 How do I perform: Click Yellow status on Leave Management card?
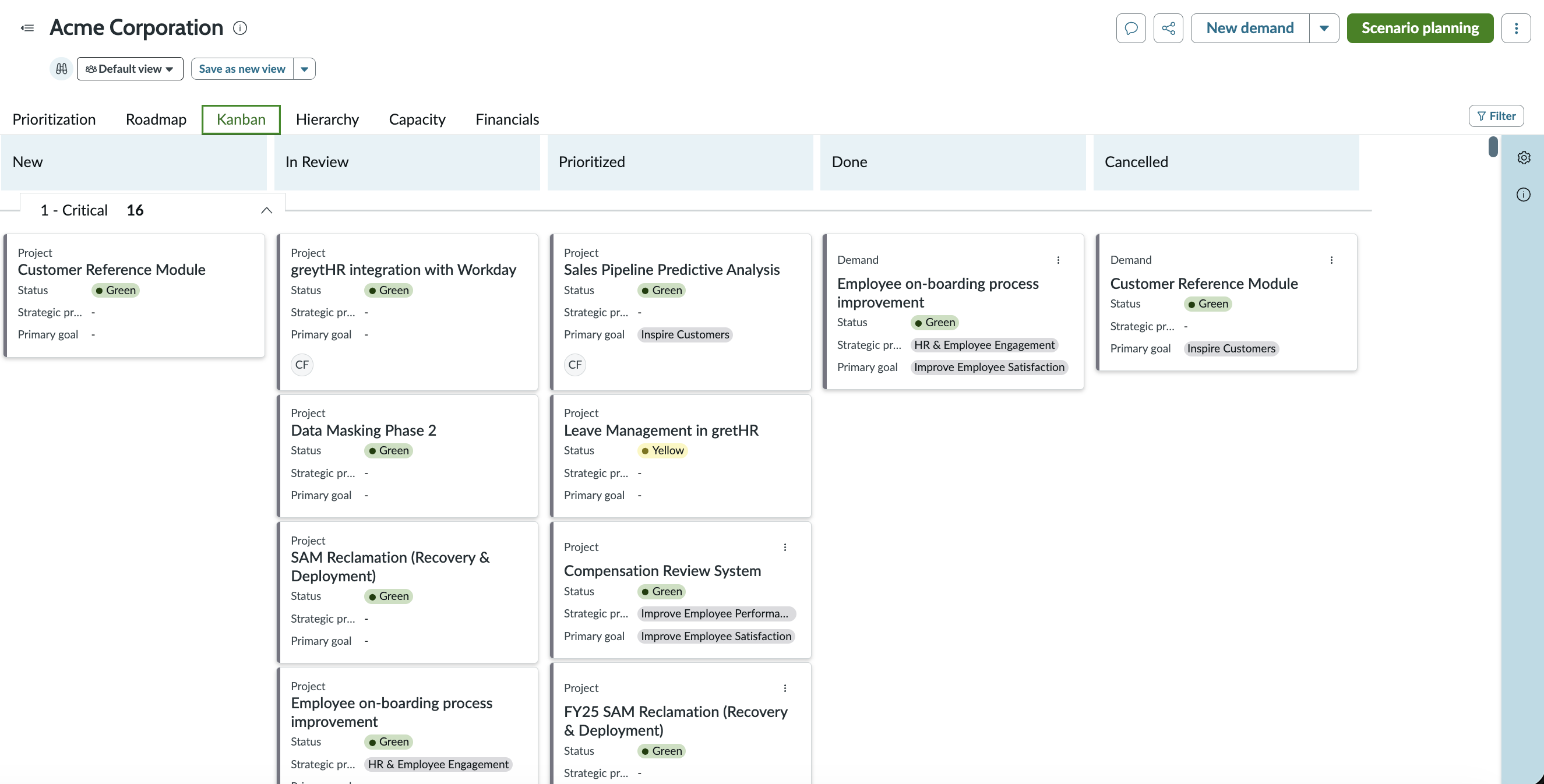pyautogui.click(x=662, y=451)
